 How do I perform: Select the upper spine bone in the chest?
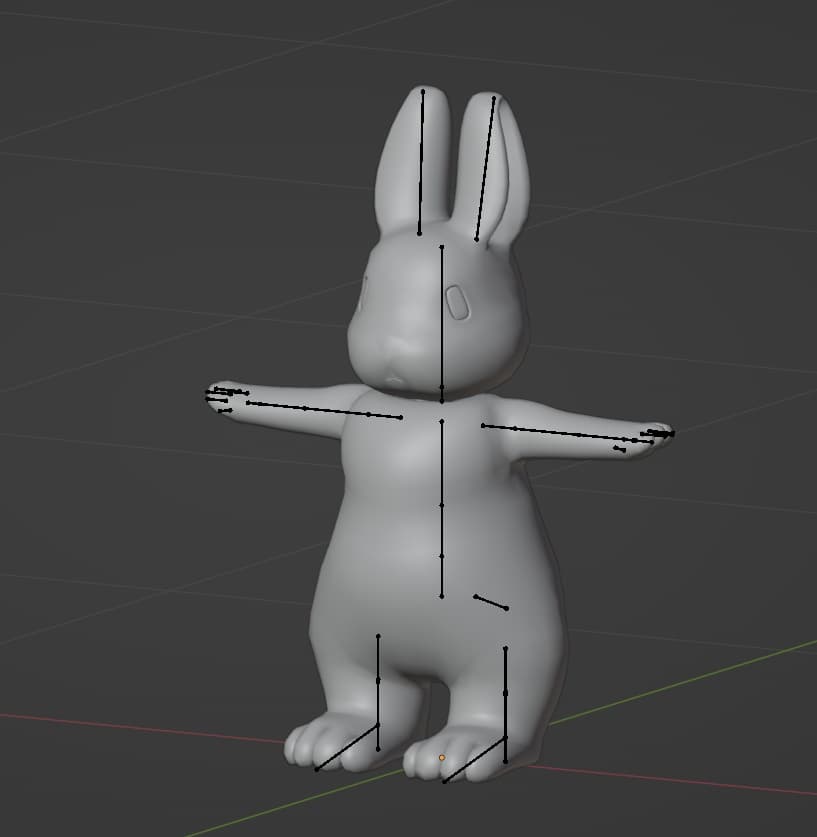pyautogui.click(x=442, y=463)
